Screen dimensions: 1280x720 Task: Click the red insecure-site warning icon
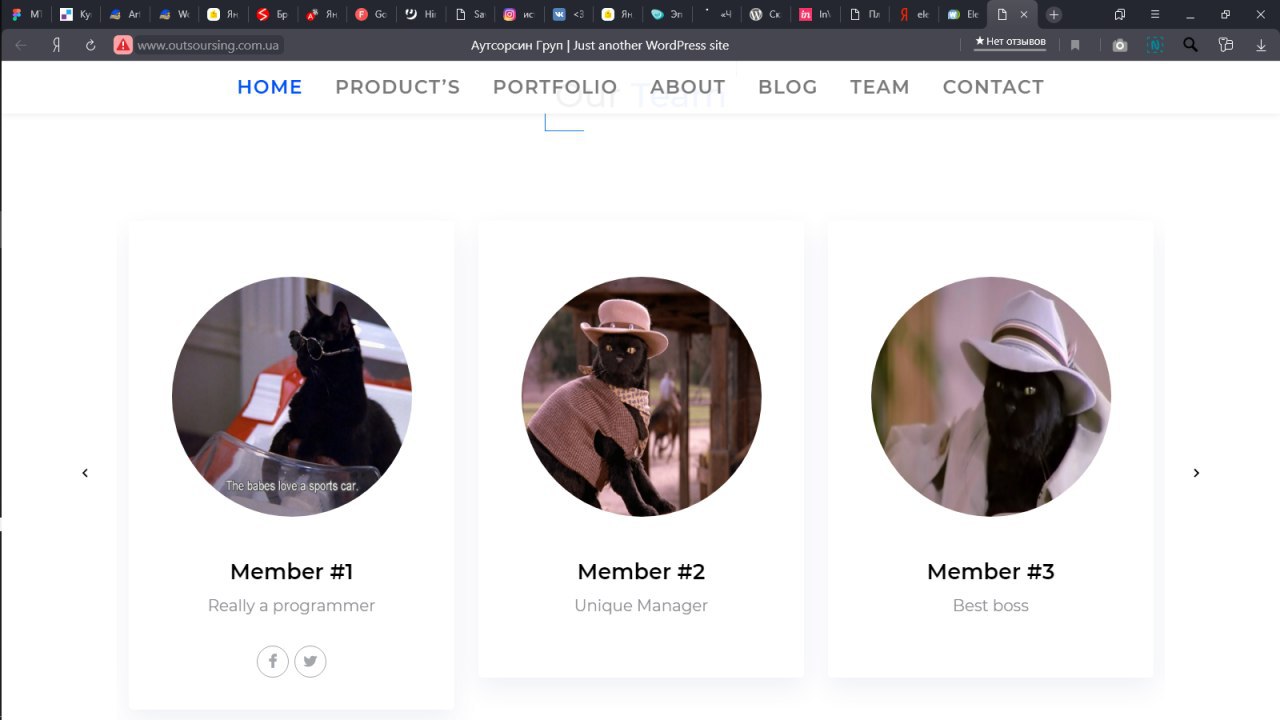coord(123,45)
